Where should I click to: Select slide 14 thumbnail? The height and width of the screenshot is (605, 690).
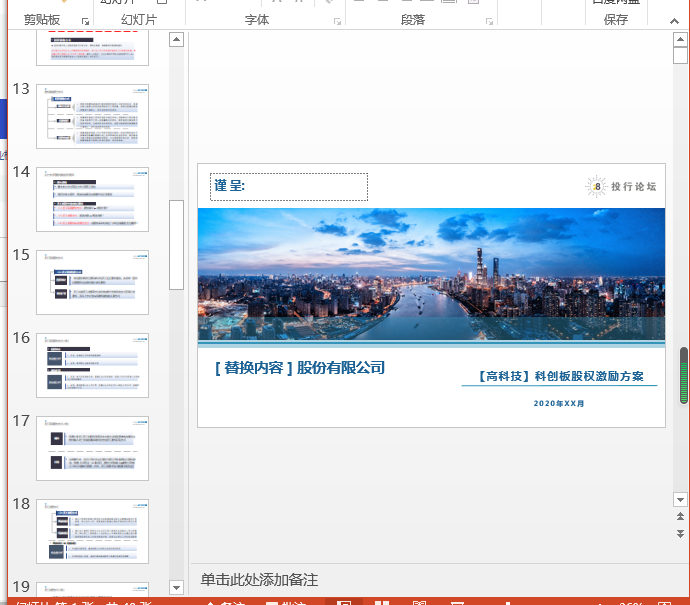92,199
